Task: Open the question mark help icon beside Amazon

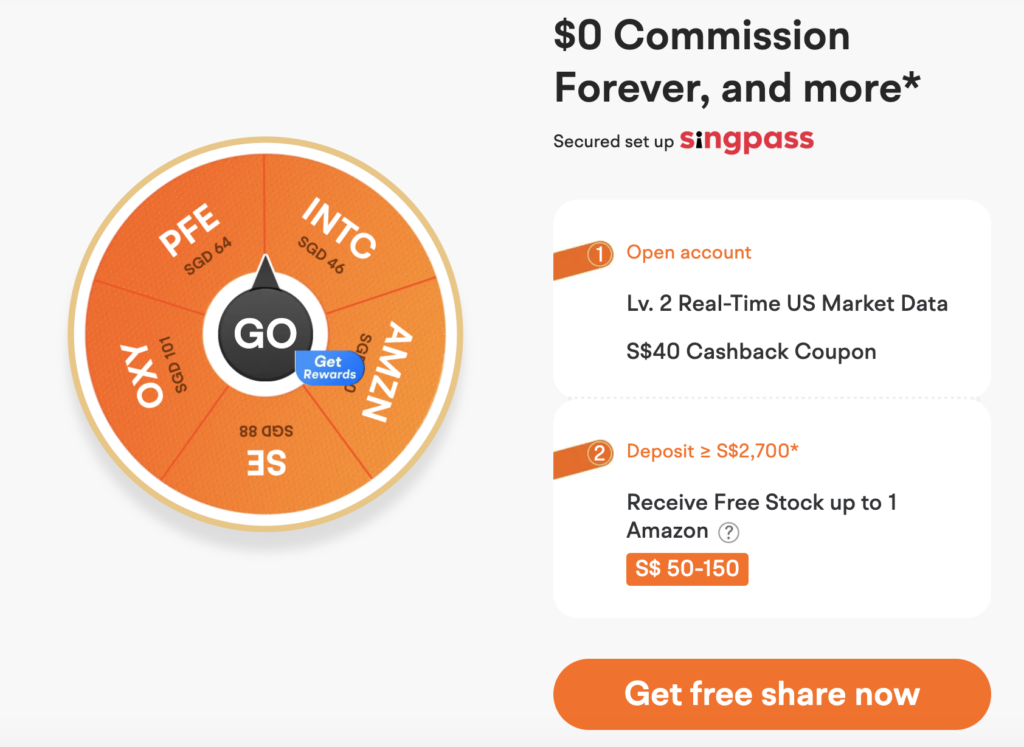Action: (729, 532)
